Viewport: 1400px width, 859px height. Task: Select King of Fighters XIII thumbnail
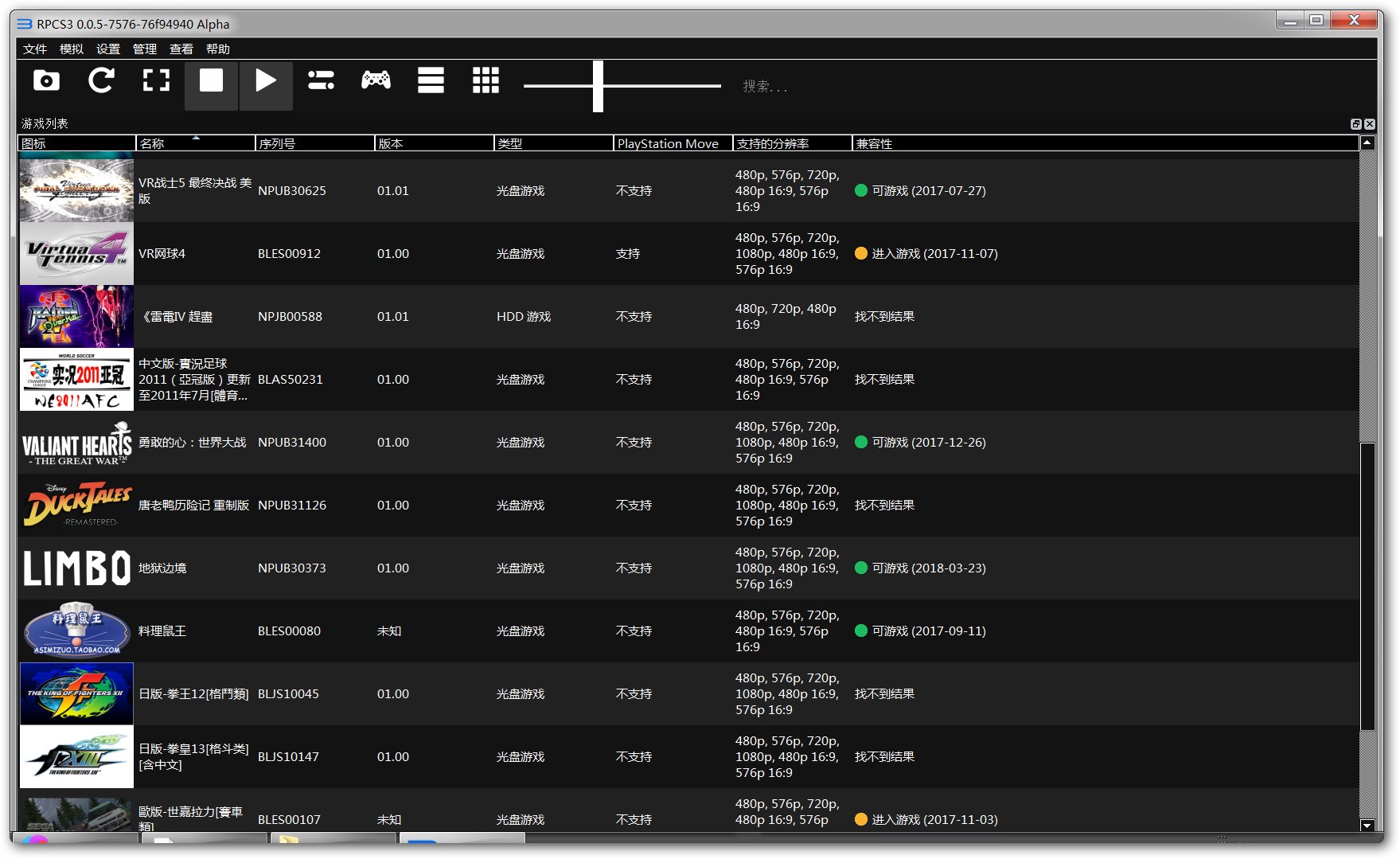[76, 756]
